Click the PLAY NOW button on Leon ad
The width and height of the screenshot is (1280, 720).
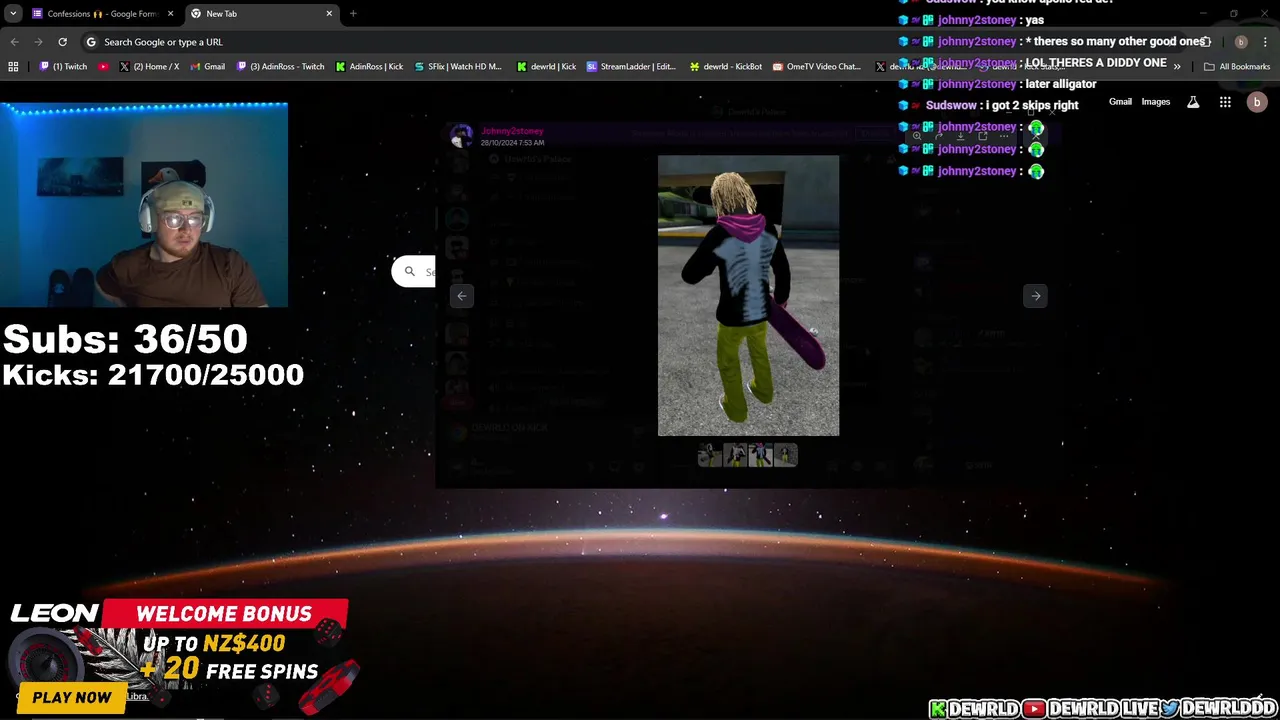(72, 698)
